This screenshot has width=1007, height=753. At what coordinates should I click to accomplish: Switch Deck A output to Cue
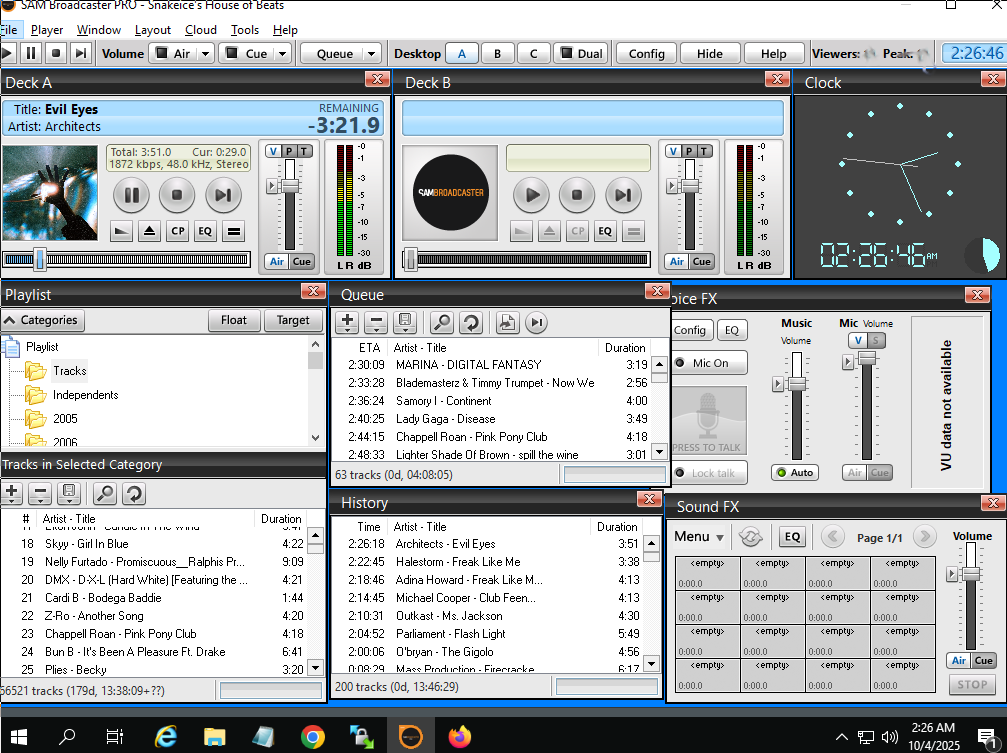pos(301,262)
